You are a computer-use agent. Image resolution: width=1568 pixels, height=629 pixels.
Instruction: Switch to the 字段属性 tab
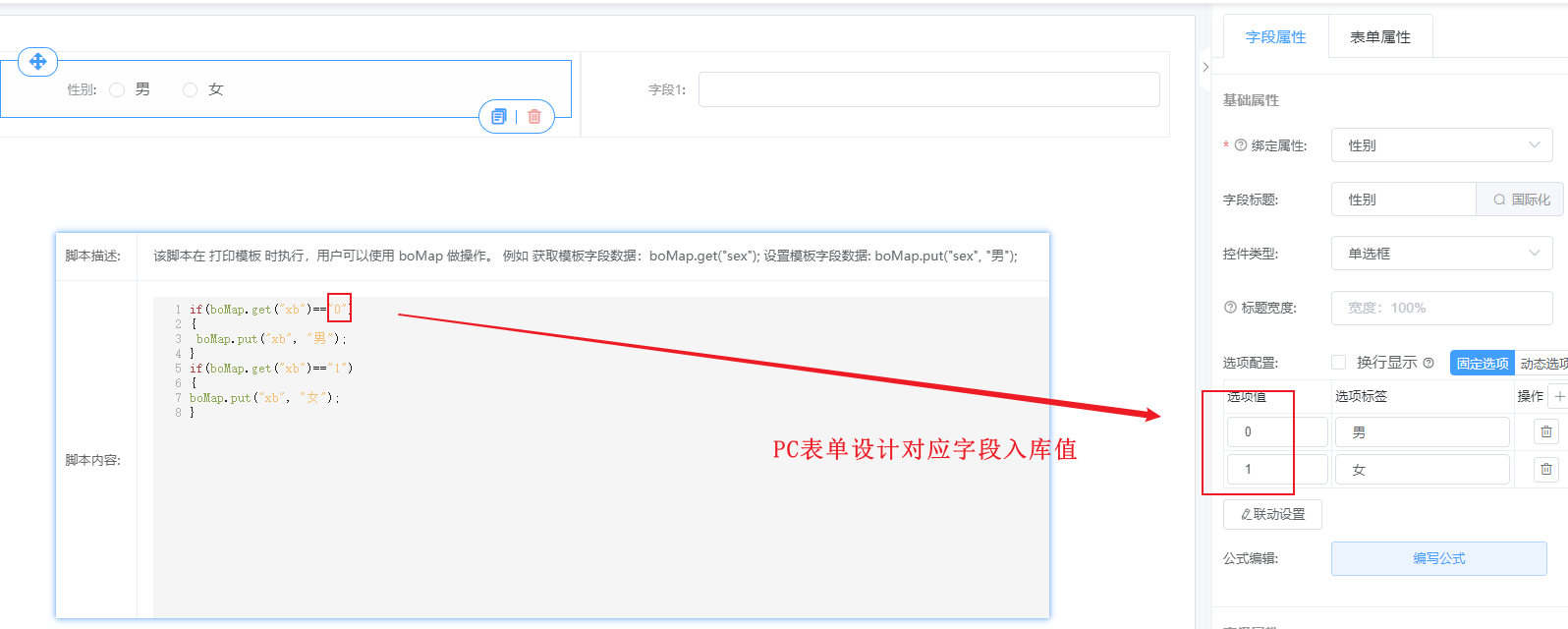1275,37
